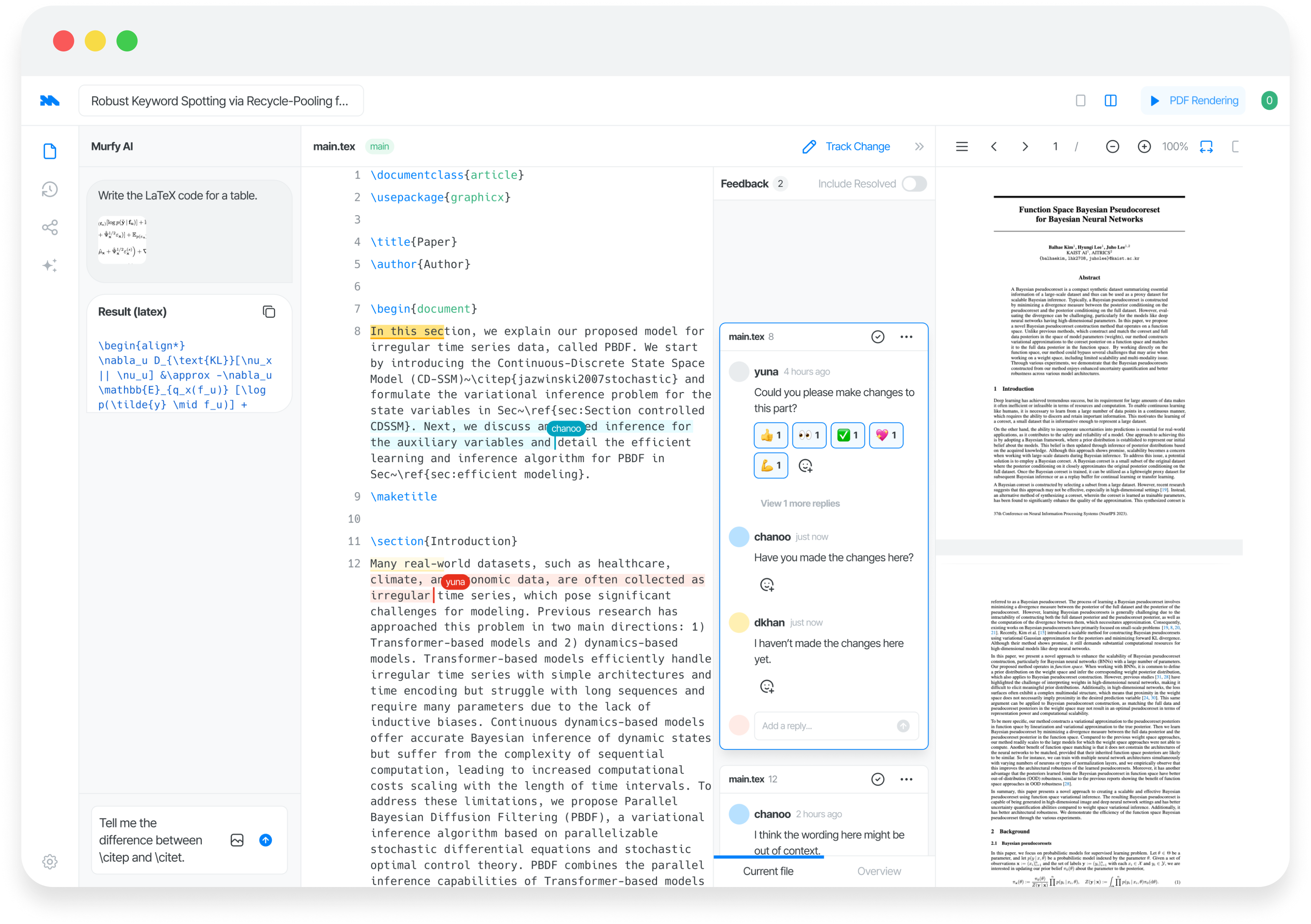Image resolution: width=1311 pixels, height=924 pixels.
Task: Click the \section{Introduction} line
Action: click(x=444, y=541)
